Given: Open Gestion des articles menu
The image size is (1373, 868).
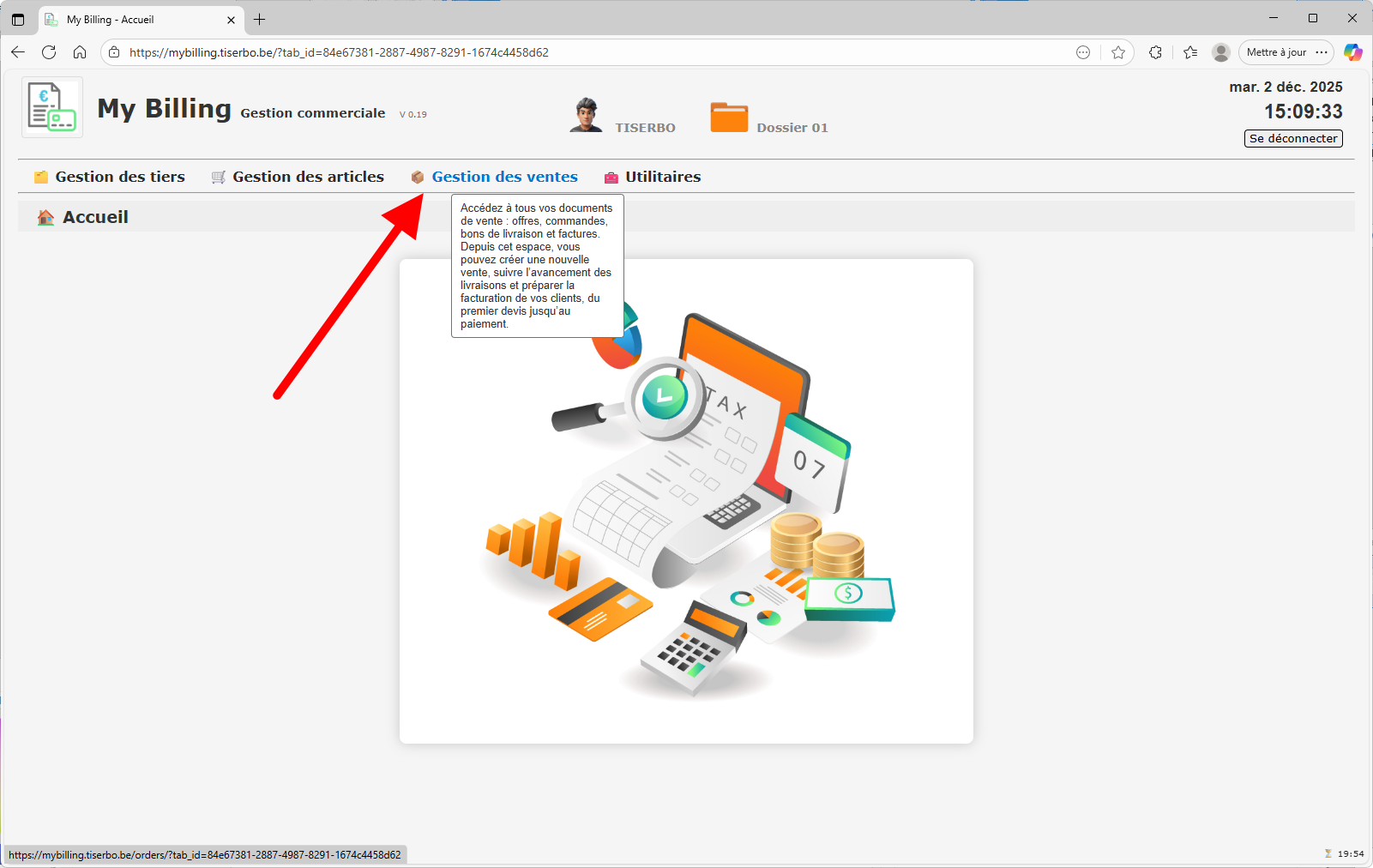Looking at the screenshot, I should pos(307,177).
